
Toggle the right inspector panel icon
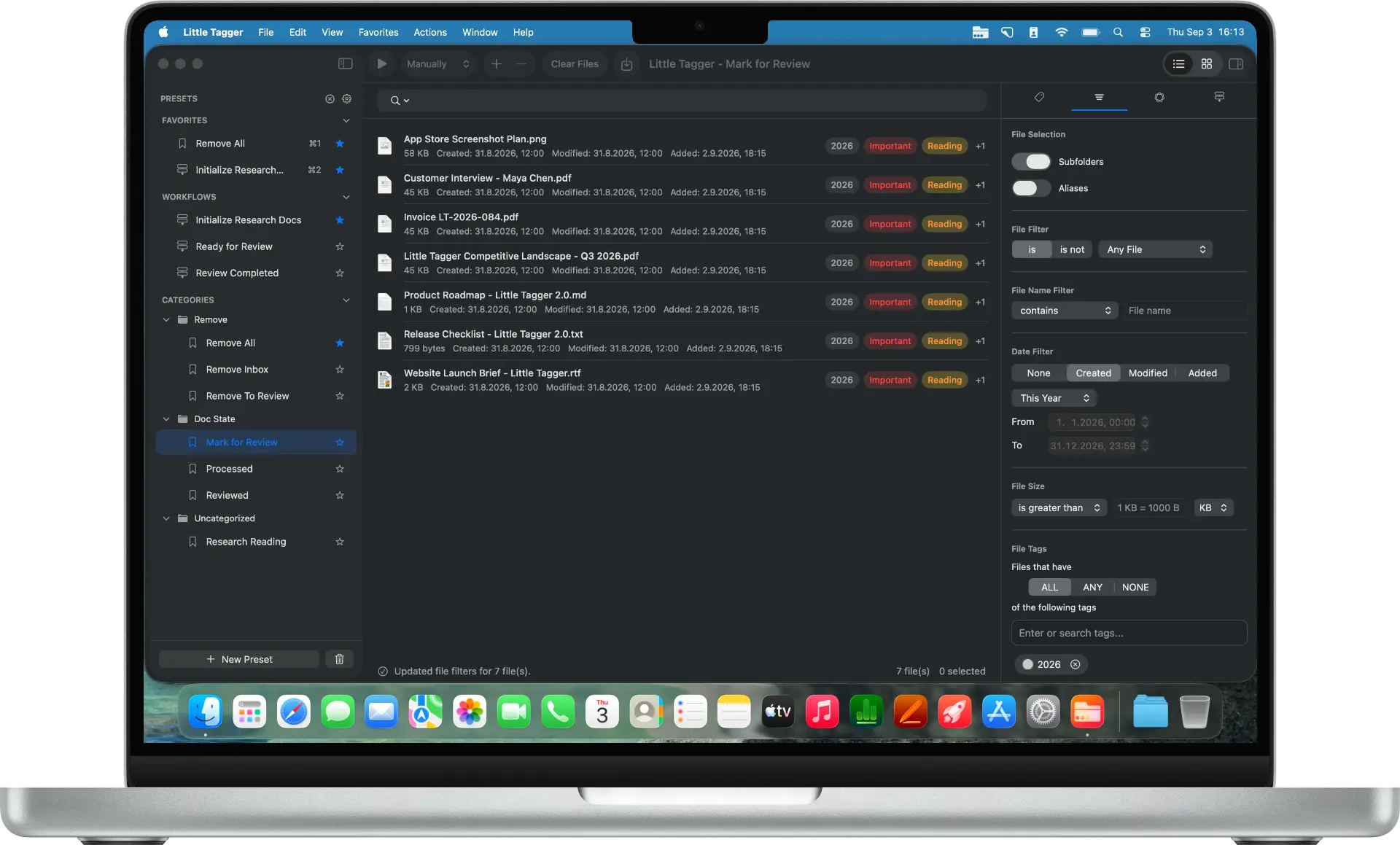click(1236, 64)
